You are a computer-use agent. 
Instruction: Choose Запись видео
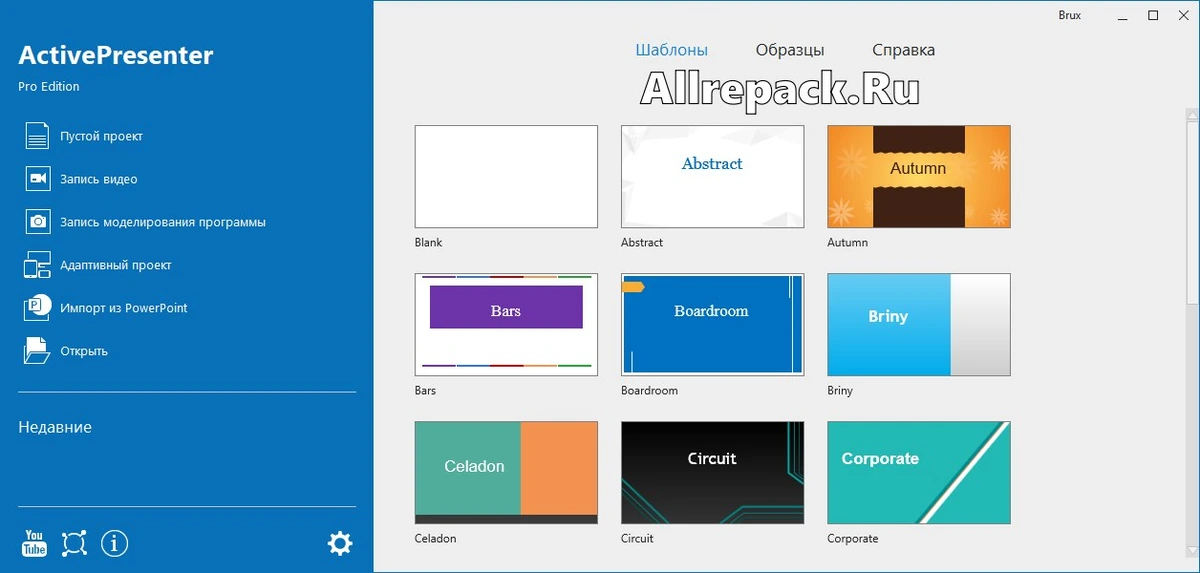click(x=99, y=179)
